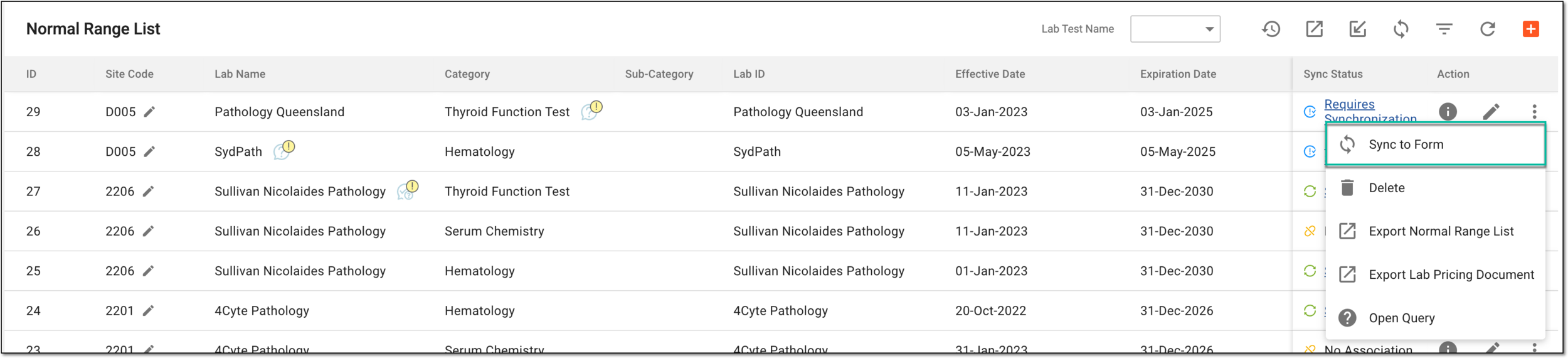The height and width of the screenshot is (358, 1568).
Task: Edit site code D005 in row 29
Action: 149,112
